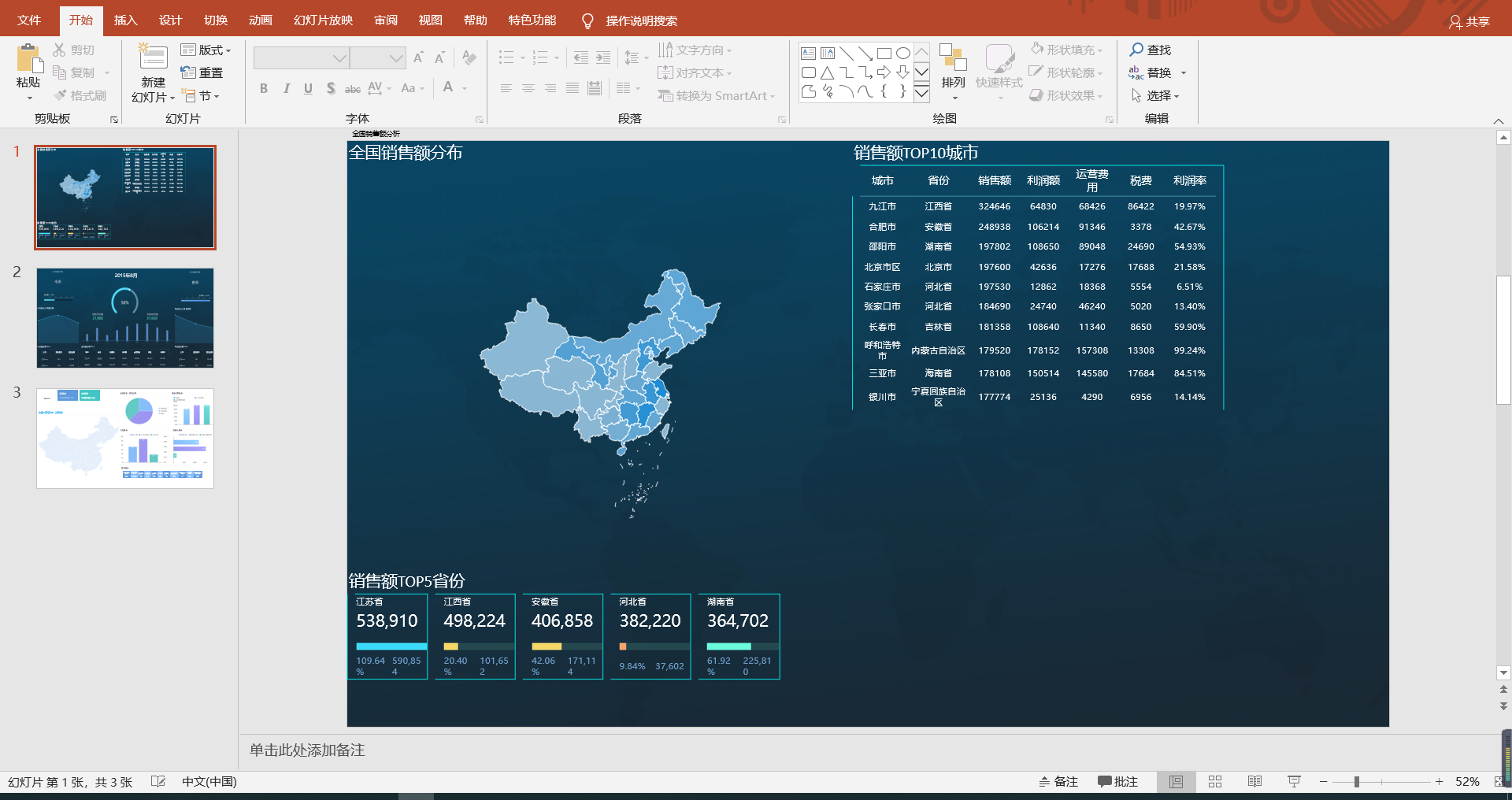
Task: Toggle Justify paragraph alignment
Action: (573, 88)
